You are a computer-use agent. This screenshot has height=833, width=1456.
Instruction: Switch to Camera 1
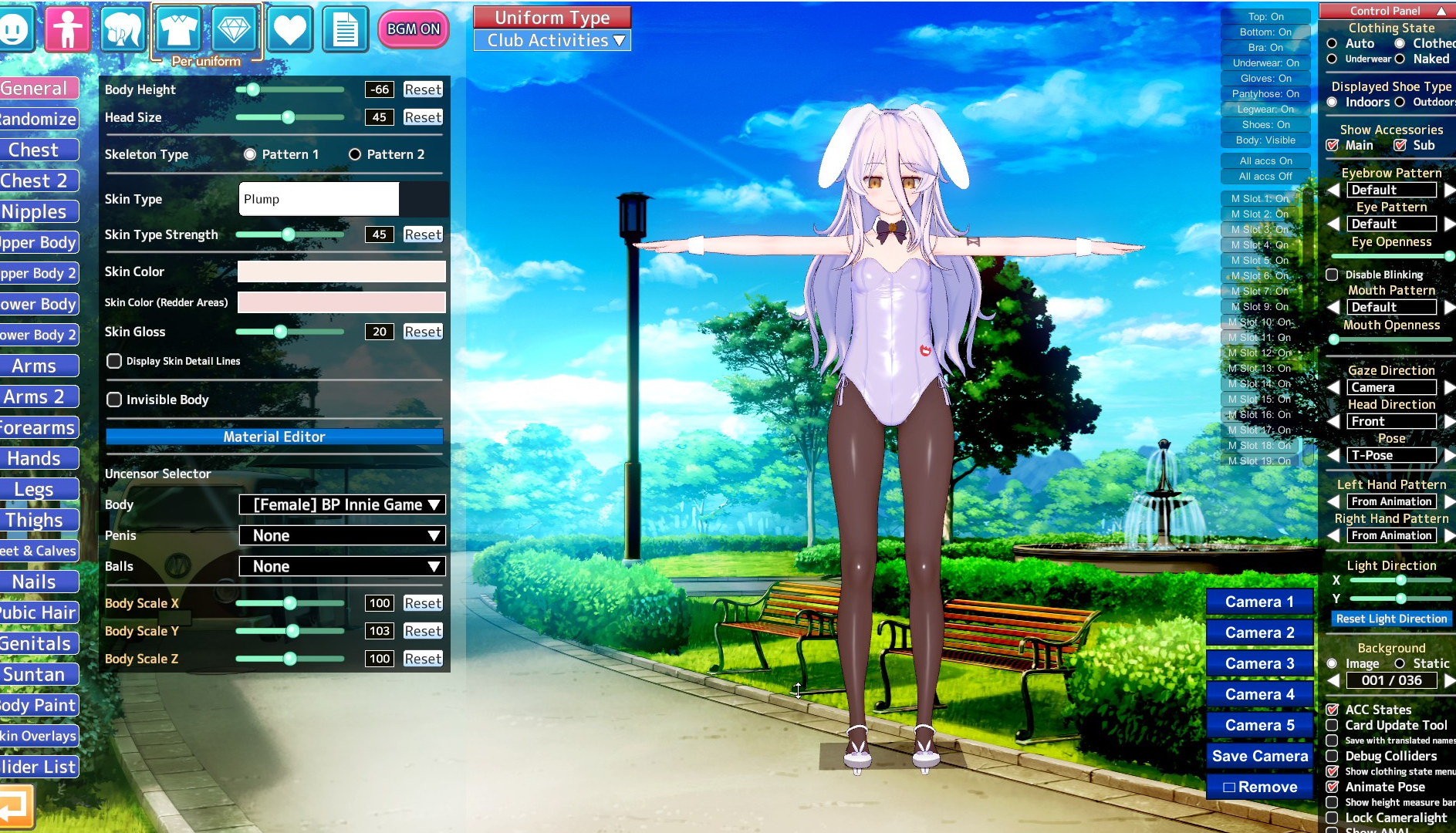pos(1260,602)
